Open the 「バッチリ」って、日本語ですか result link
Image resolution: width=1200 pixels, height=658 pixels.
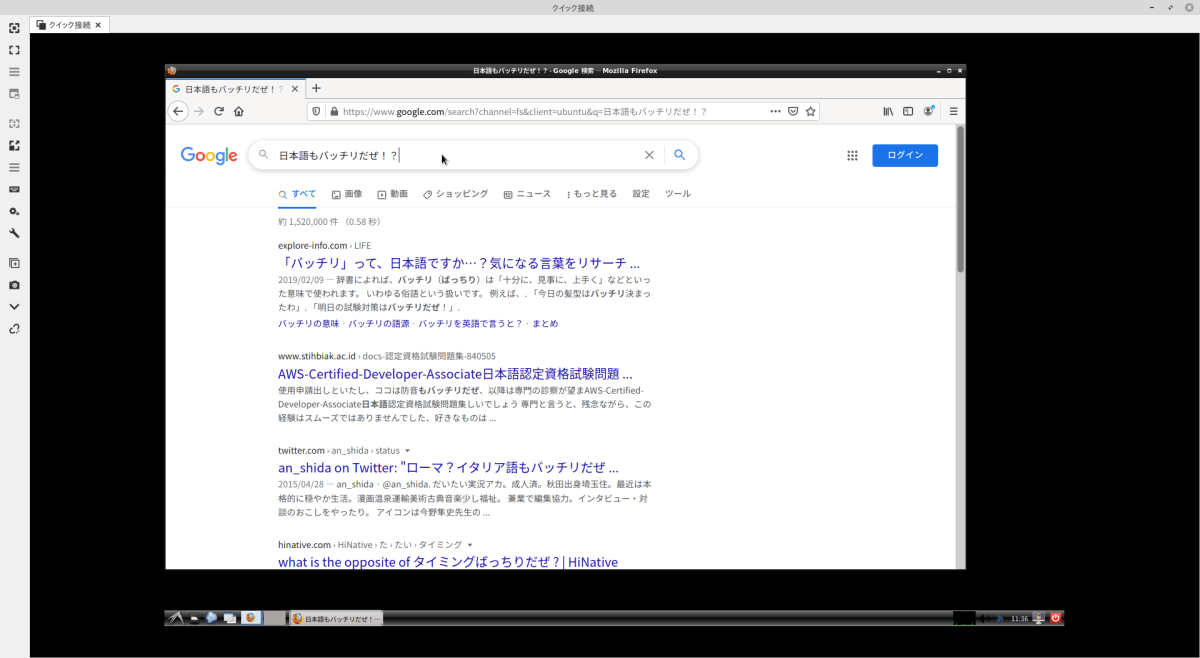click(459, 263)
